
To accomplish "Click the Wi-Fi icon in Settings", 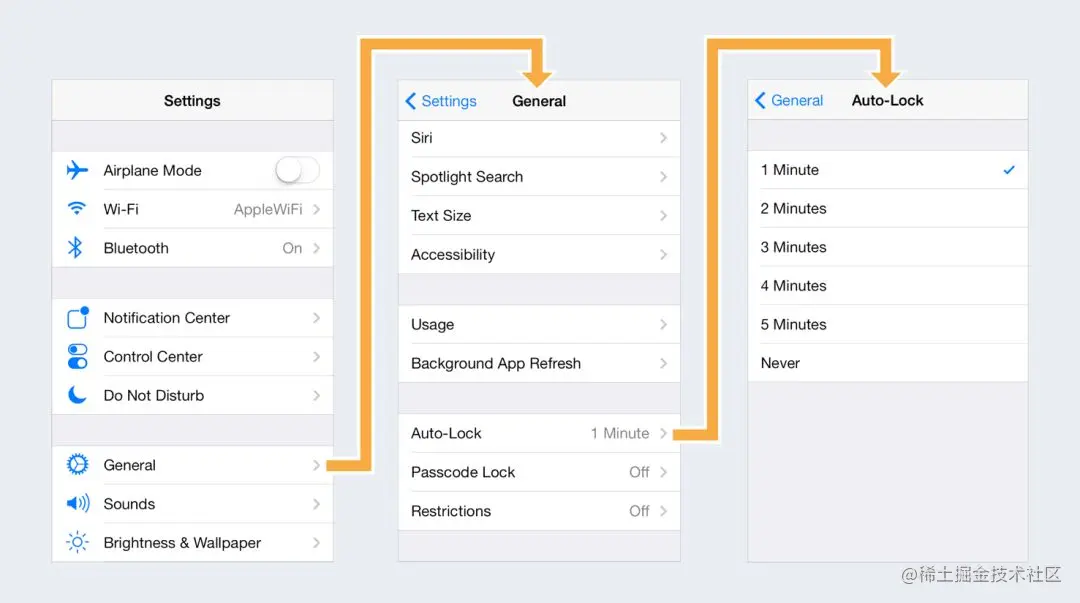I will click(x=77, y=209).
